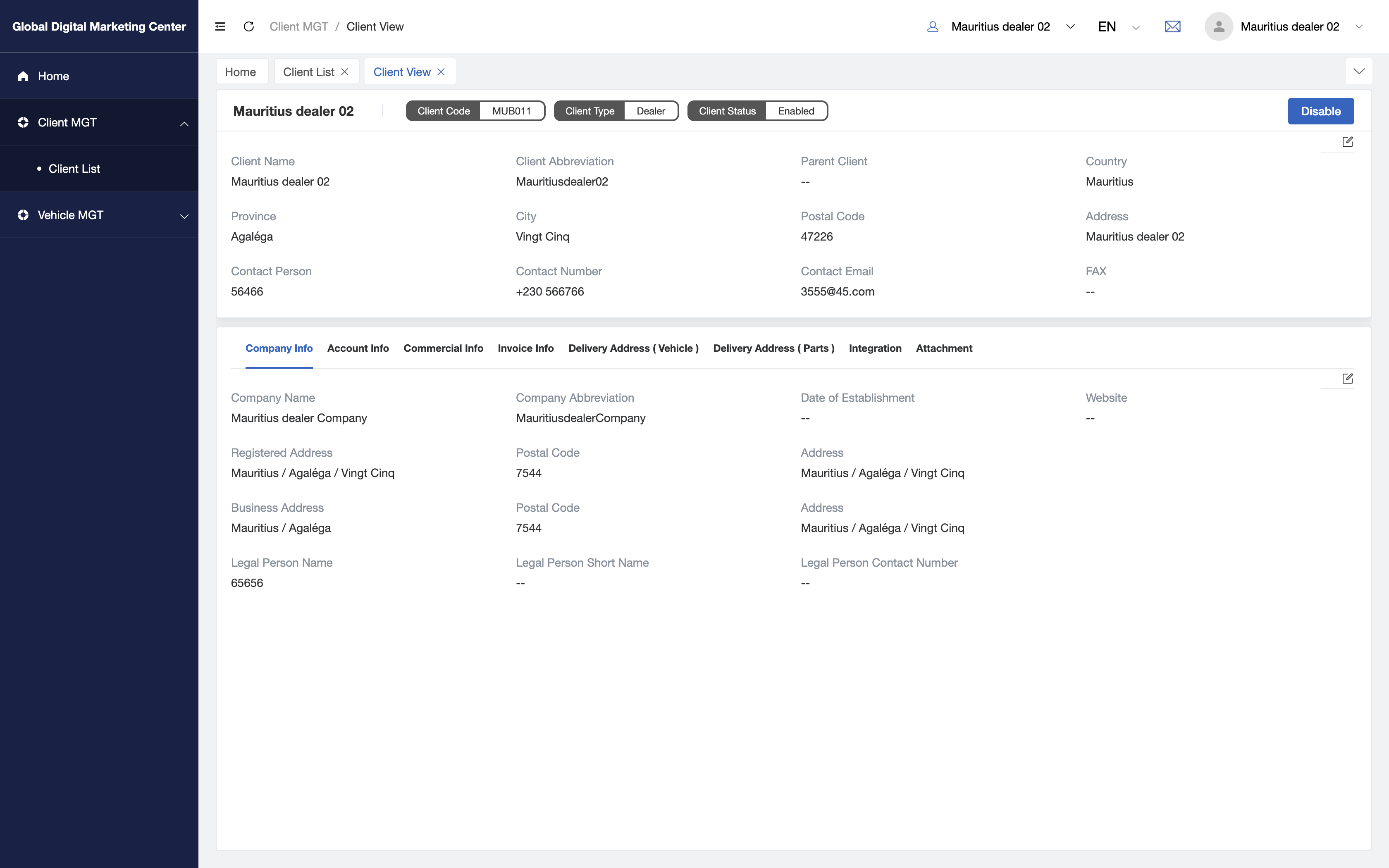Open the mail envelope notifications icon
The width and height of the screenshot is (1389, 868).
click(1173, 26)
